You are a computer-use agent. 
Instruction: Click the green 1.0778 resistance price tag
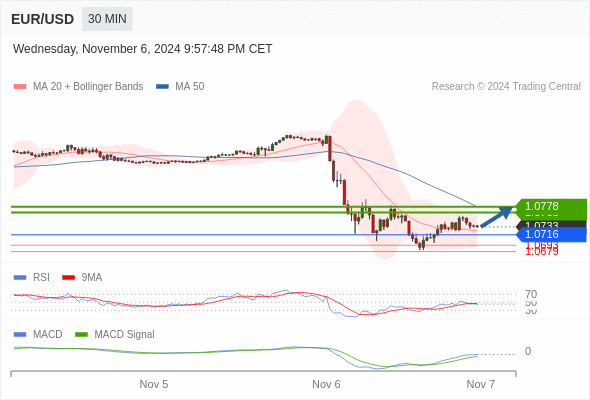click(551, 206)
